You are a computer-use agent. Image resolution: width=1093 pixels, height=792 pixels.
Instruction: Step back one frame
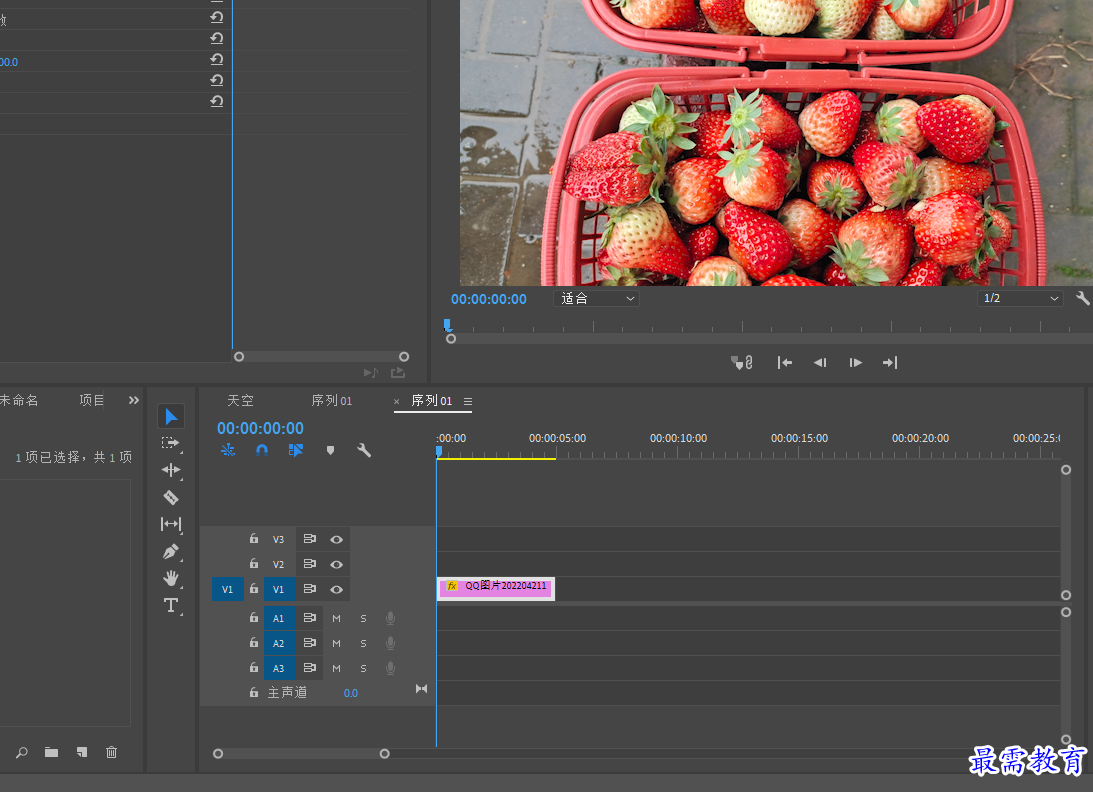click(x=820, y=363)
